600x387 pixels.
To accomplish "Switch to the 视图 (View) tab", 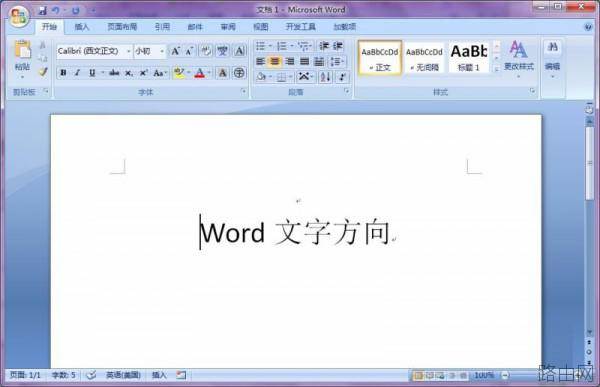I will click(261, 27).
